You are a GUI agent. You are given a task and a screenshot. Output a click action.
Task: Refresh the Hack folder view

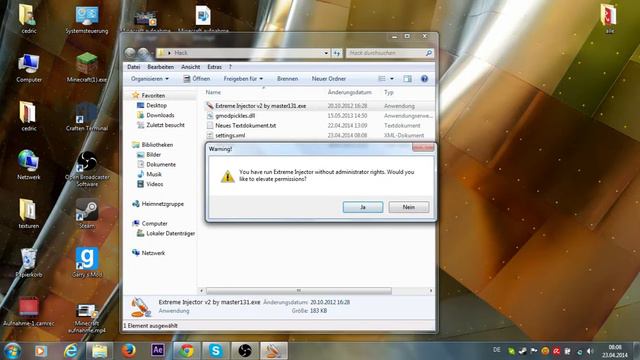[x=337, y=53]
